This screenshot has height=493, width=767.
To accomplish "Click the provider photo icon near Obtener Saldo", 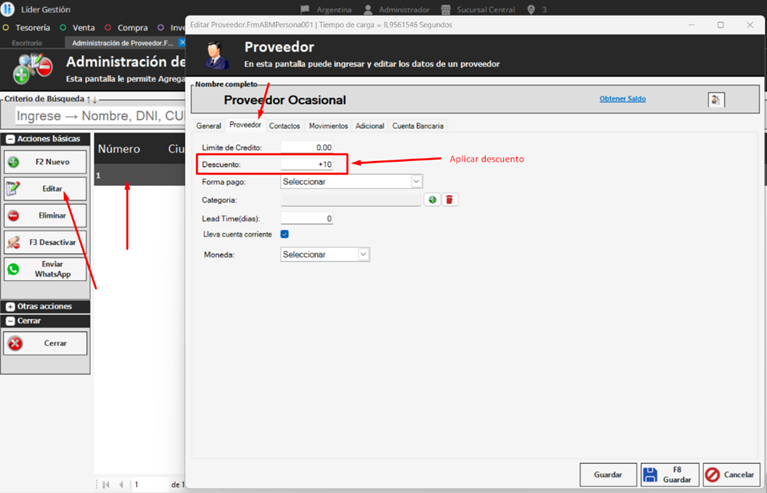I will 716,100.
